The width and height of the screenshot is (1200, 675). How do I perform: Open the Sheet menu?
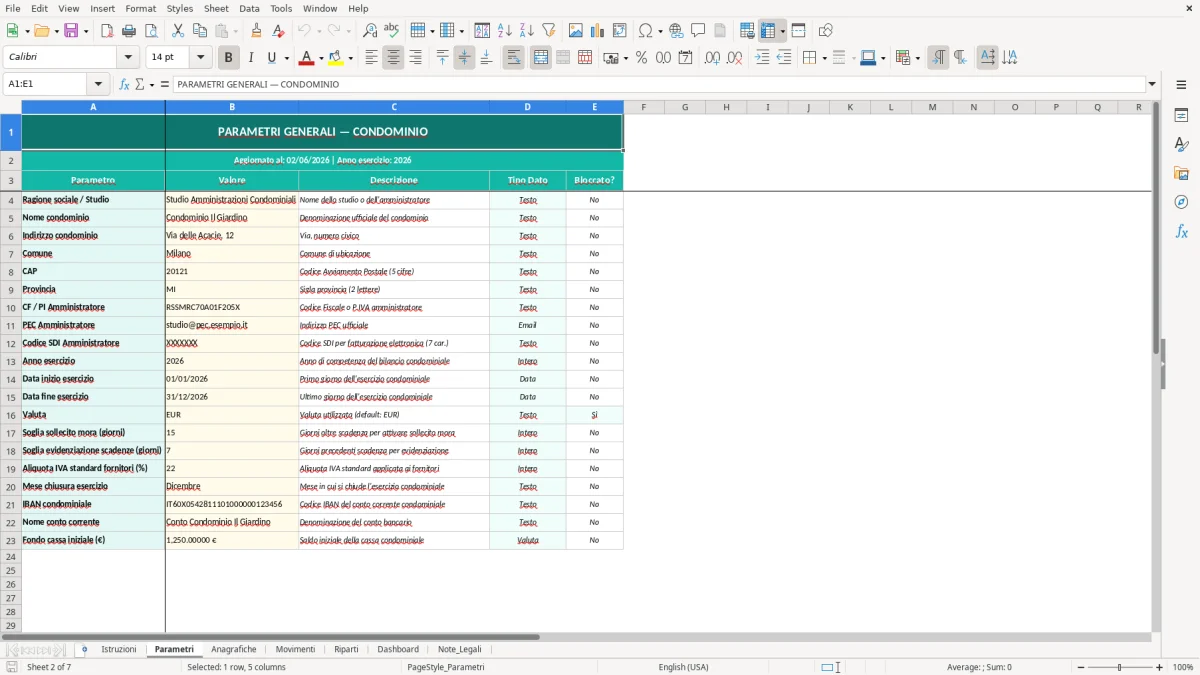point(216,8)
